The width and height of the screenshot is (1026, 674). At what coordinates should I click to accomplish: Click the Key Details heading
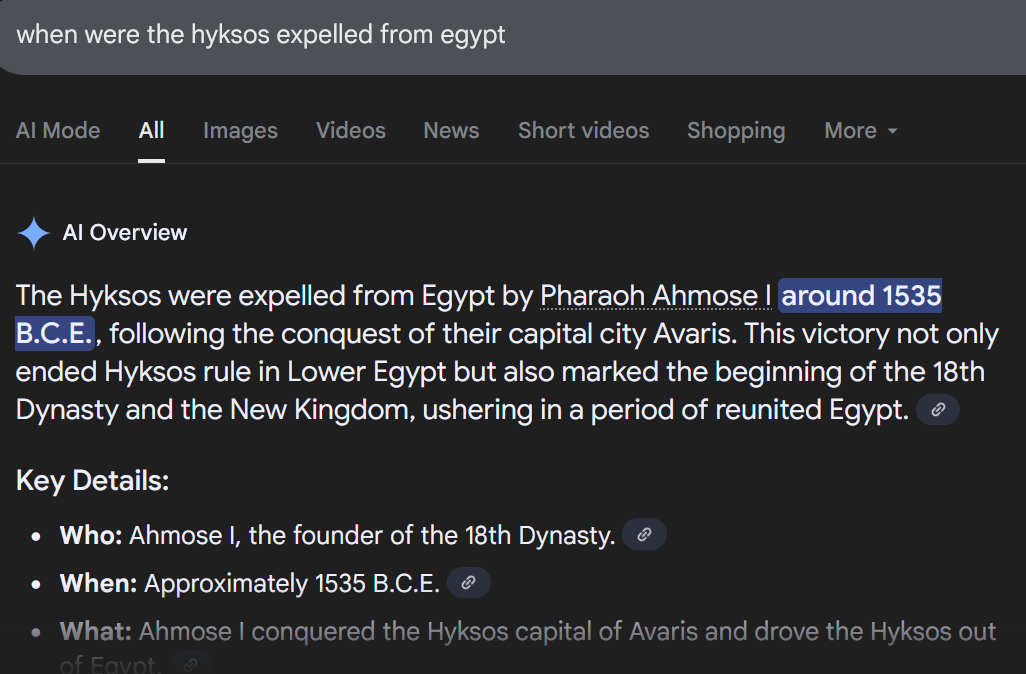(92, 481)
